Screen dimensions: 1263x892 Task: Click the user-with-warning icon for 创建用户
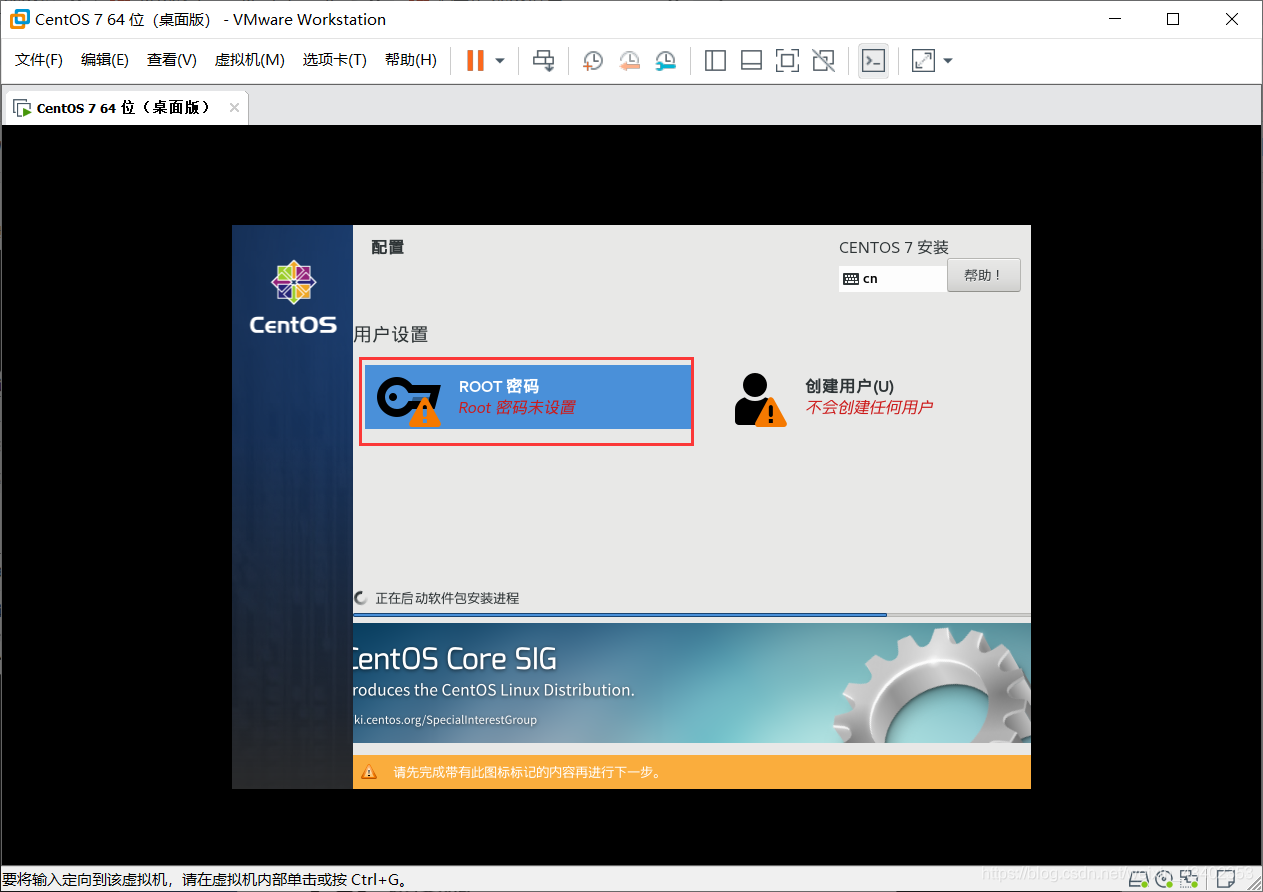point(759,400)
